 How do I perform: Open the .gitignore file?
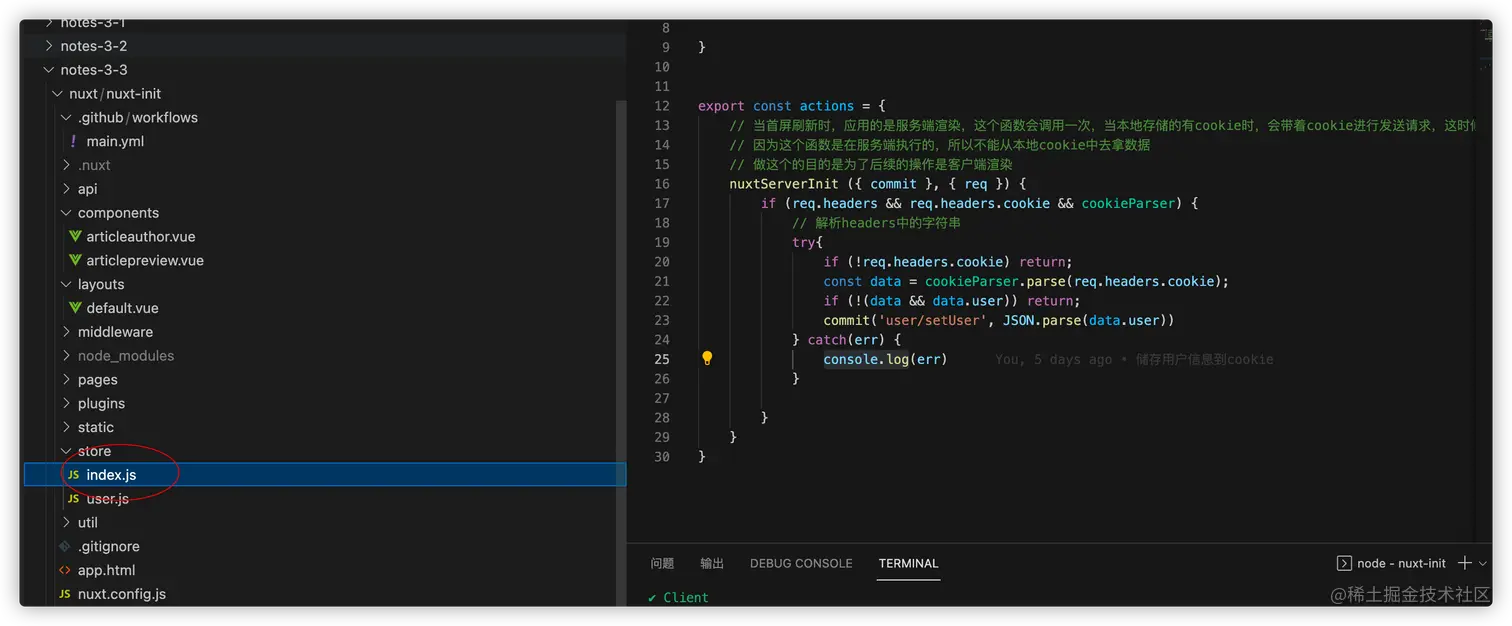(x=109, y=546)
